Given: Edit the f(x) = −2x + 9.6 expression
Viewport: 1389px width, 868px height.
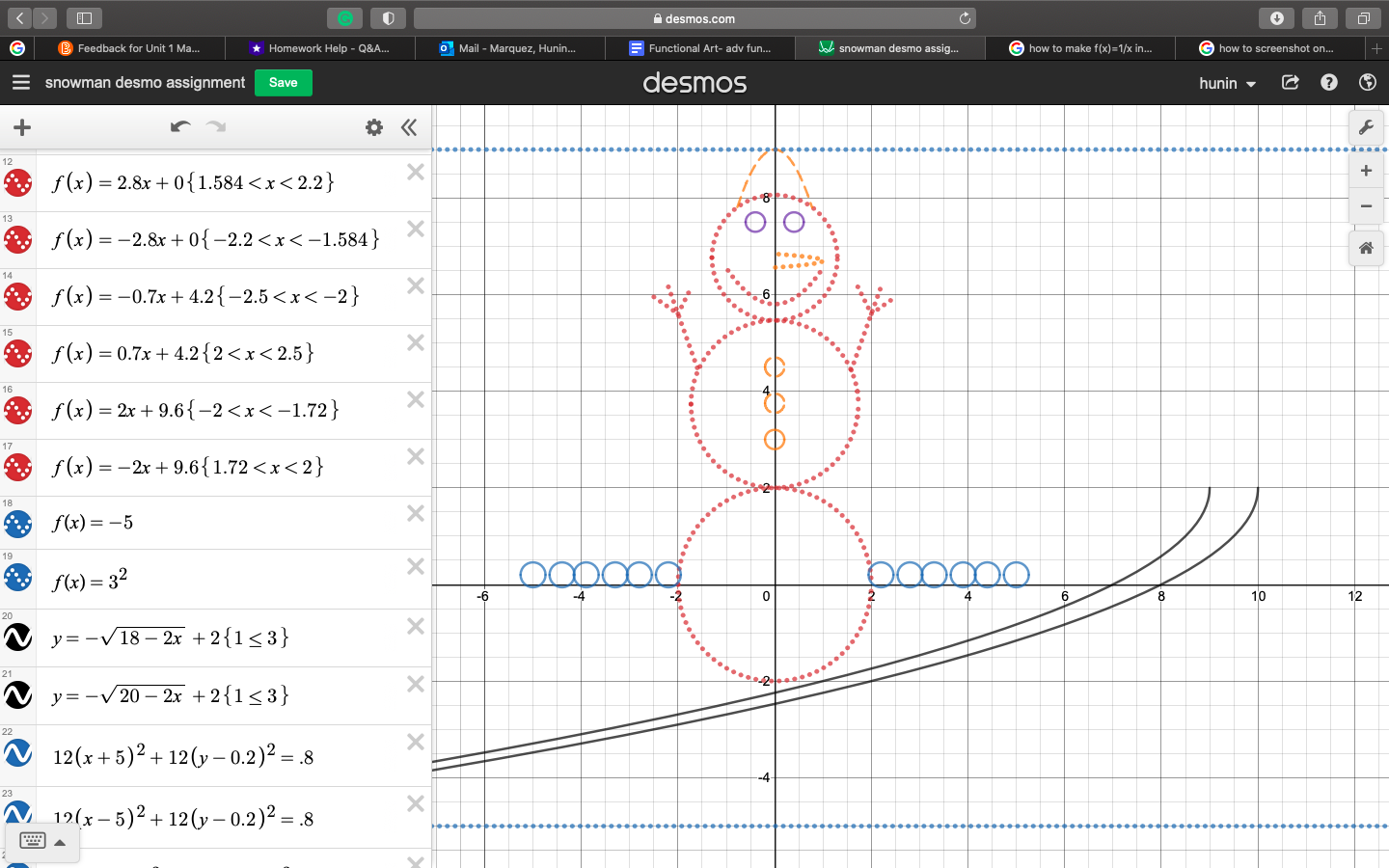Looking at the screenshot, I should click(188, 467).
